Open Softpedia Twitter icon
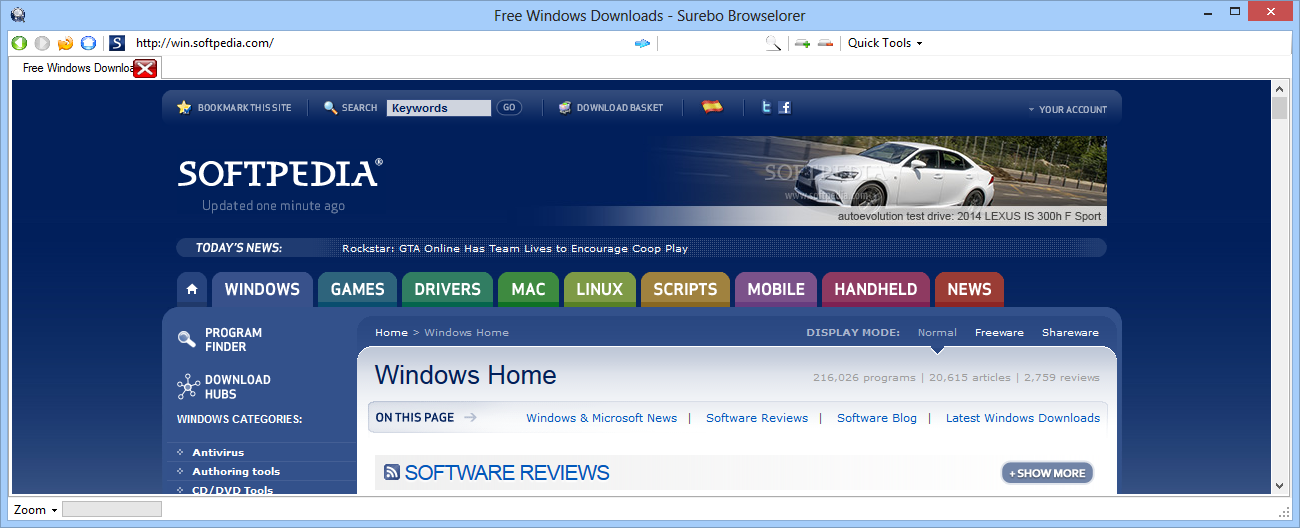This screenshot has width=1300, height=528. pyautogui.click(x=767, y=107)
